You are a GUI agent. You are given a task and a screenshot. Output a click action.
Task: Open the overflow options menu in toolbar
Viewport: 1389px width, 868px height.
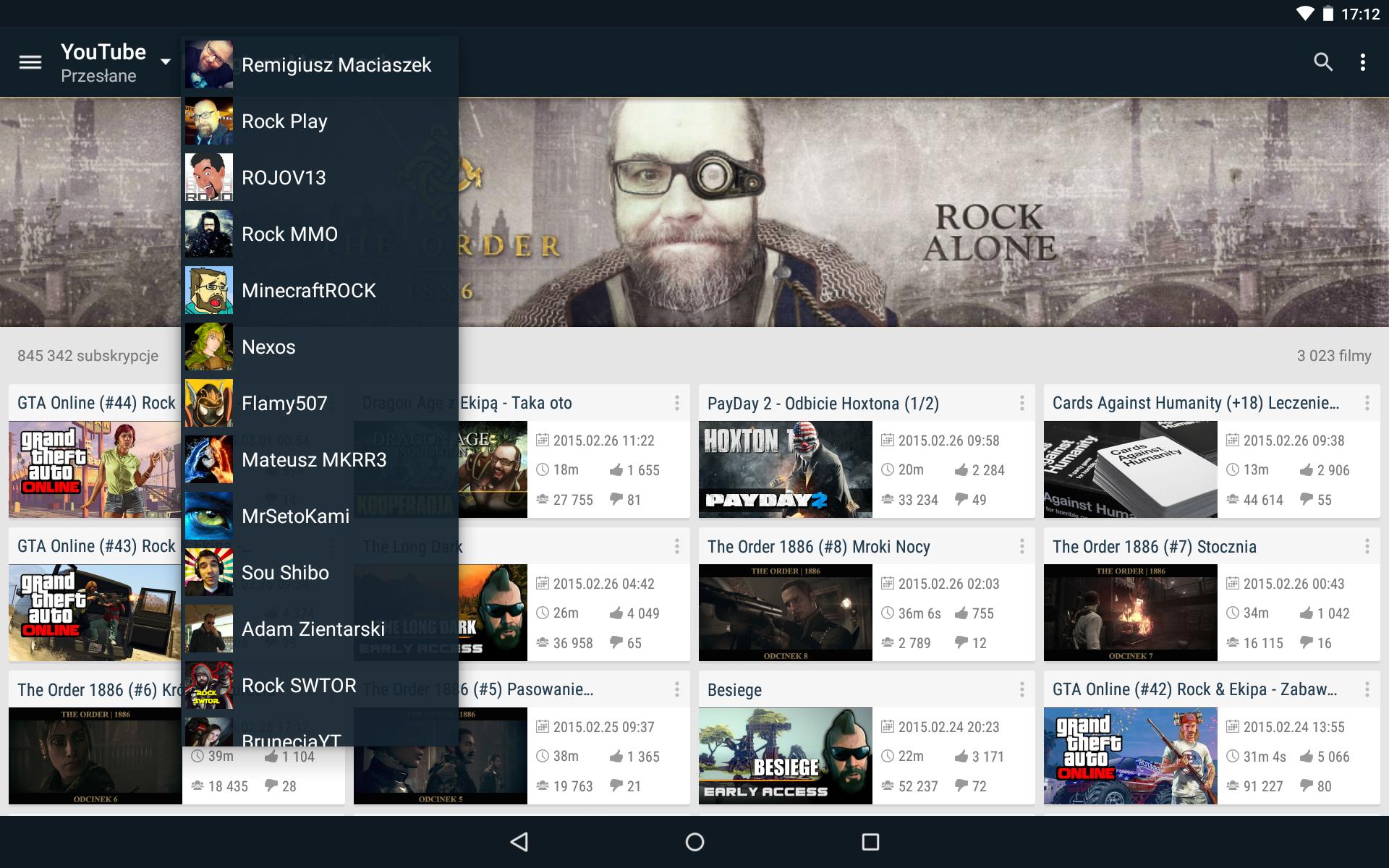click(x=1363, y=62)
